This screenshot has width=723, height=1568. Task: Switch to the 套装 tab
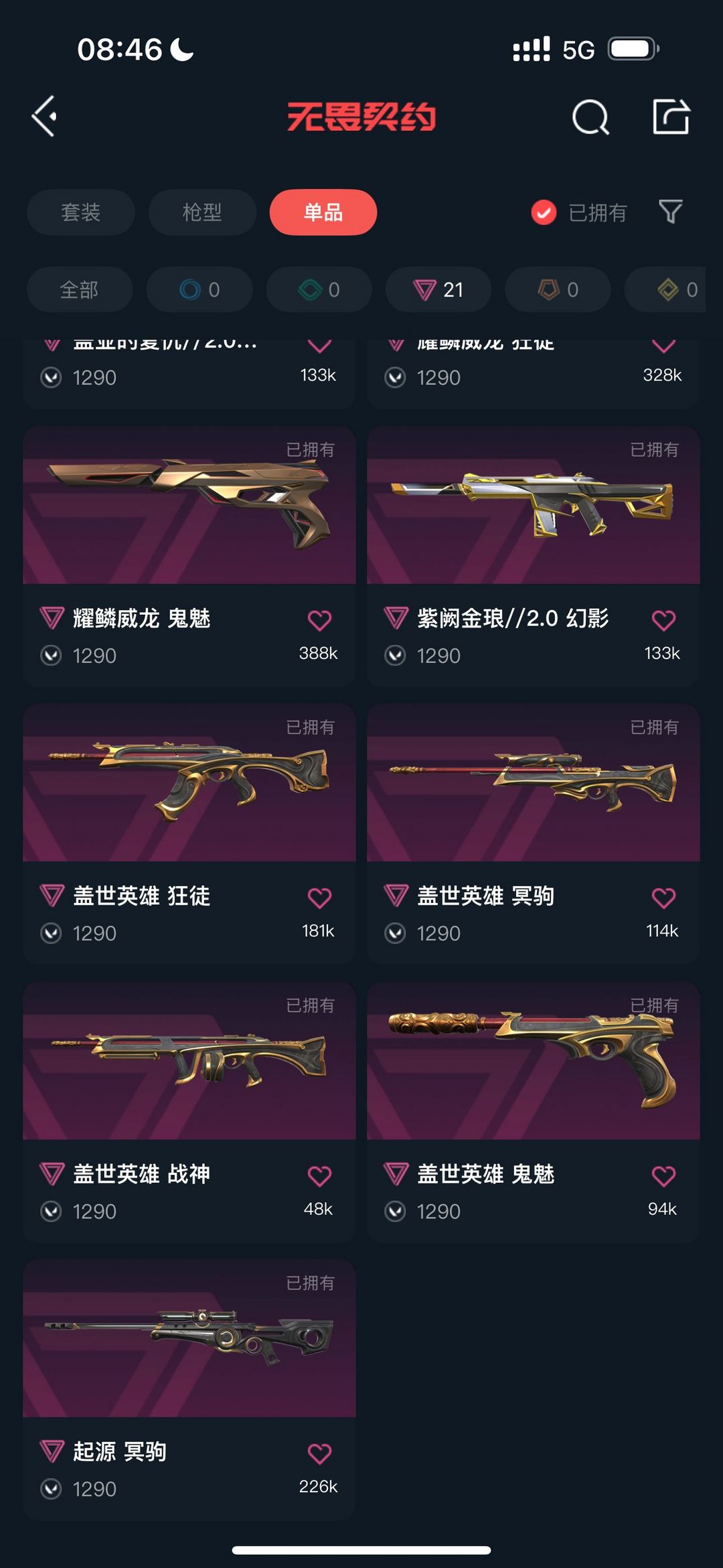[81, 212]
